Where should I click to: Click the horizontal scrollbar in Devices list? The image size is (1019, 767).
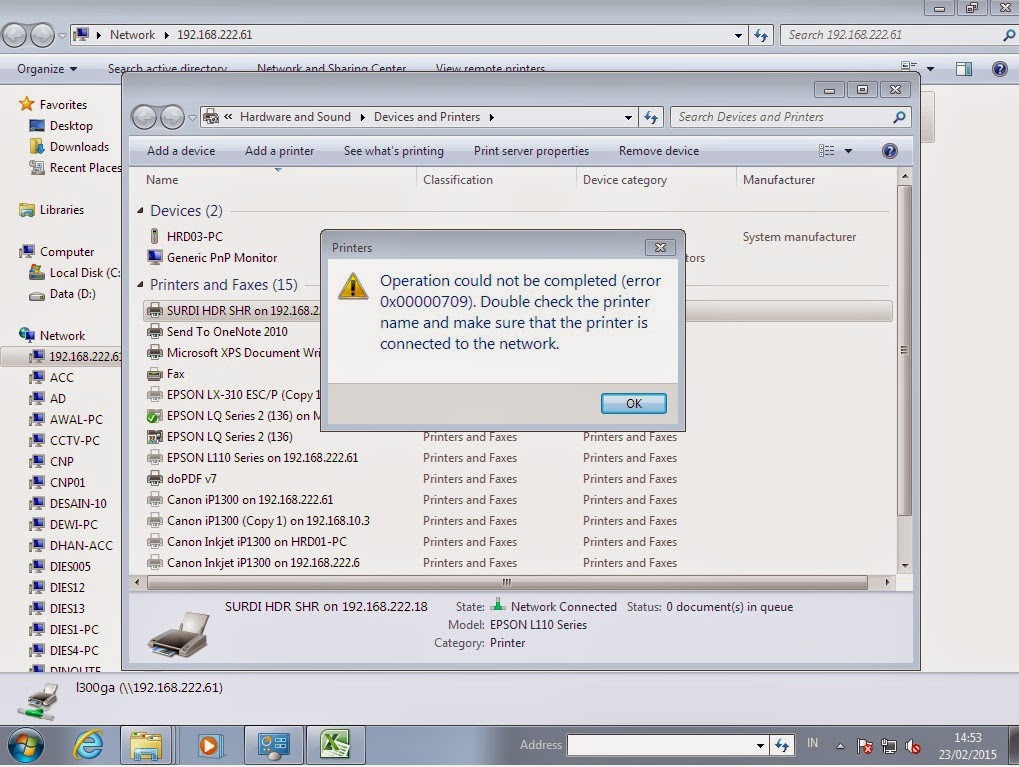(507, 582)
